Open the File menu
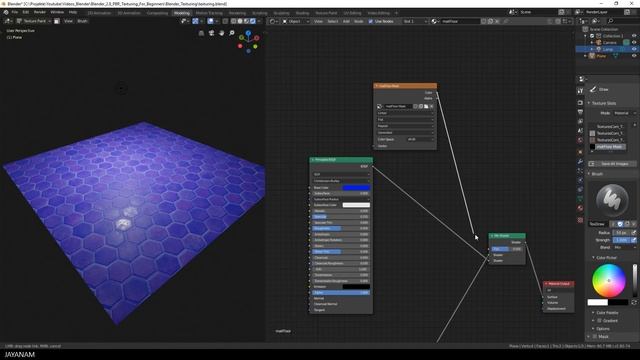This screenshot has height=360, width=640. (x=15, y=12)
